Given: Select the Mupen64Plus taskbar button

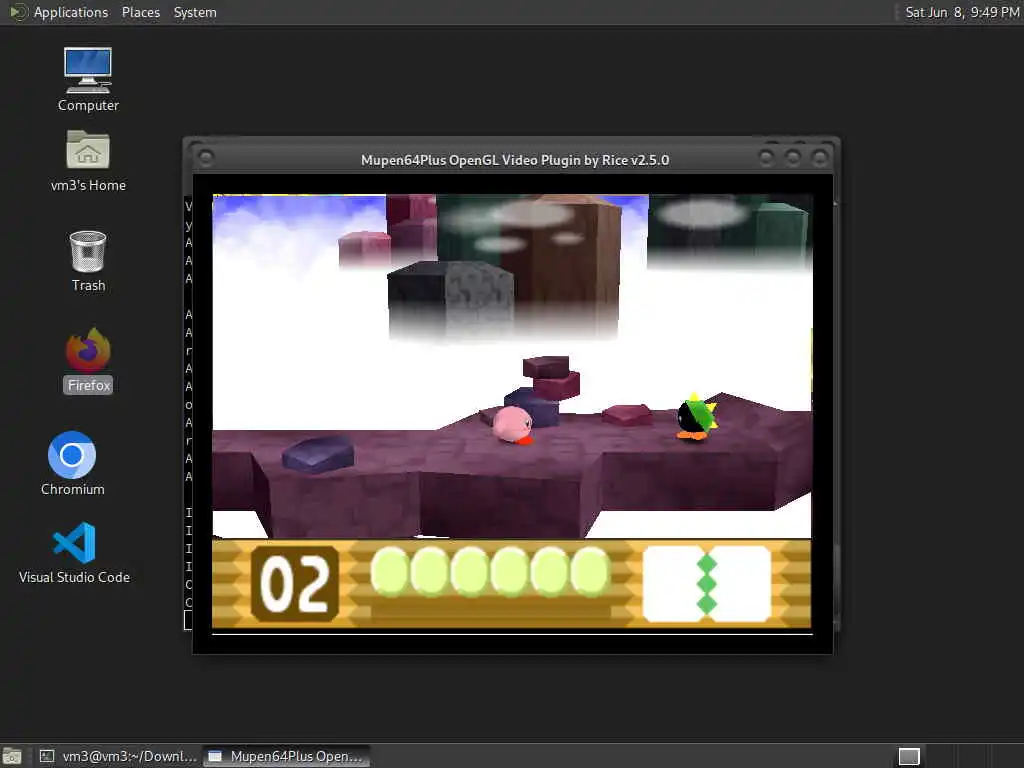Looking at the screenshot, I should pos(286,756).
